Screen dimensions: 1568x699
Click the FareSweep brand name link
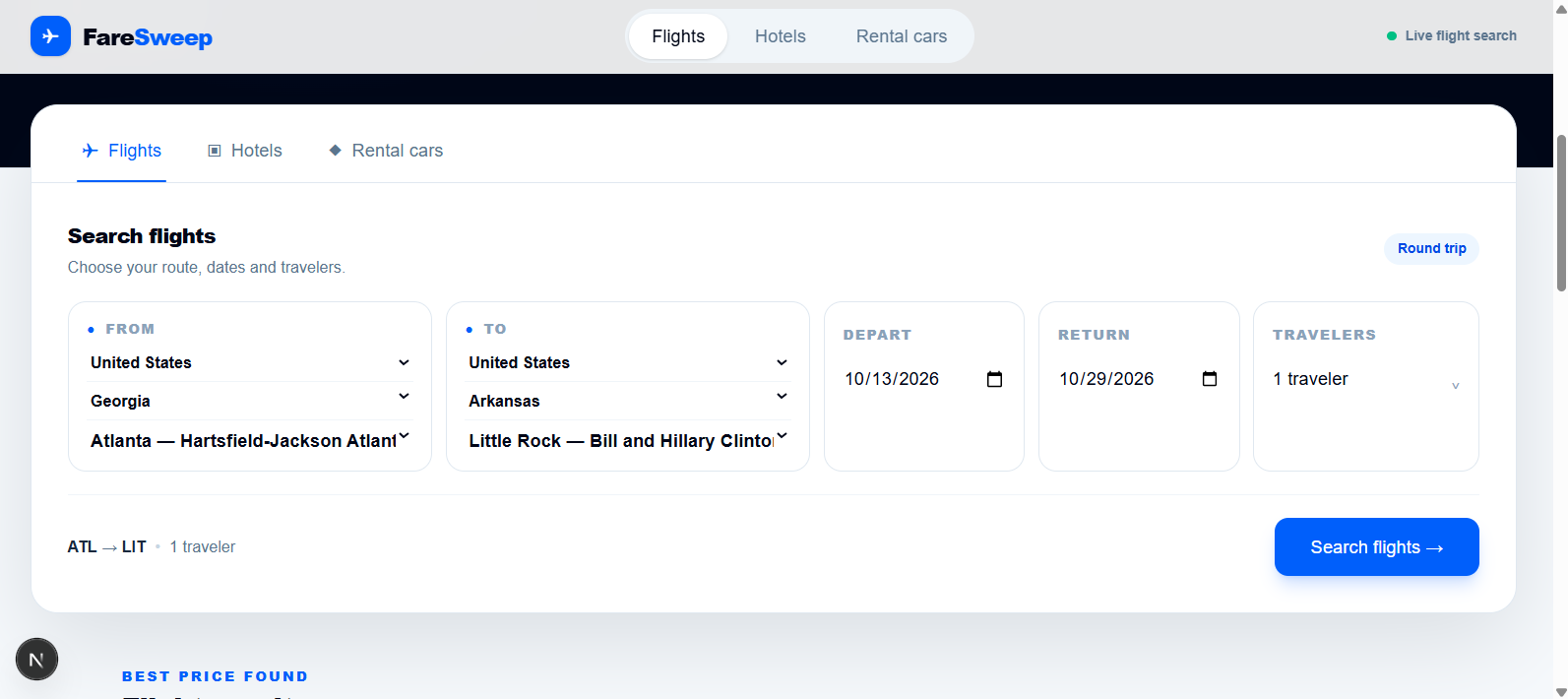pyautogui.click(x=148, y=37)
